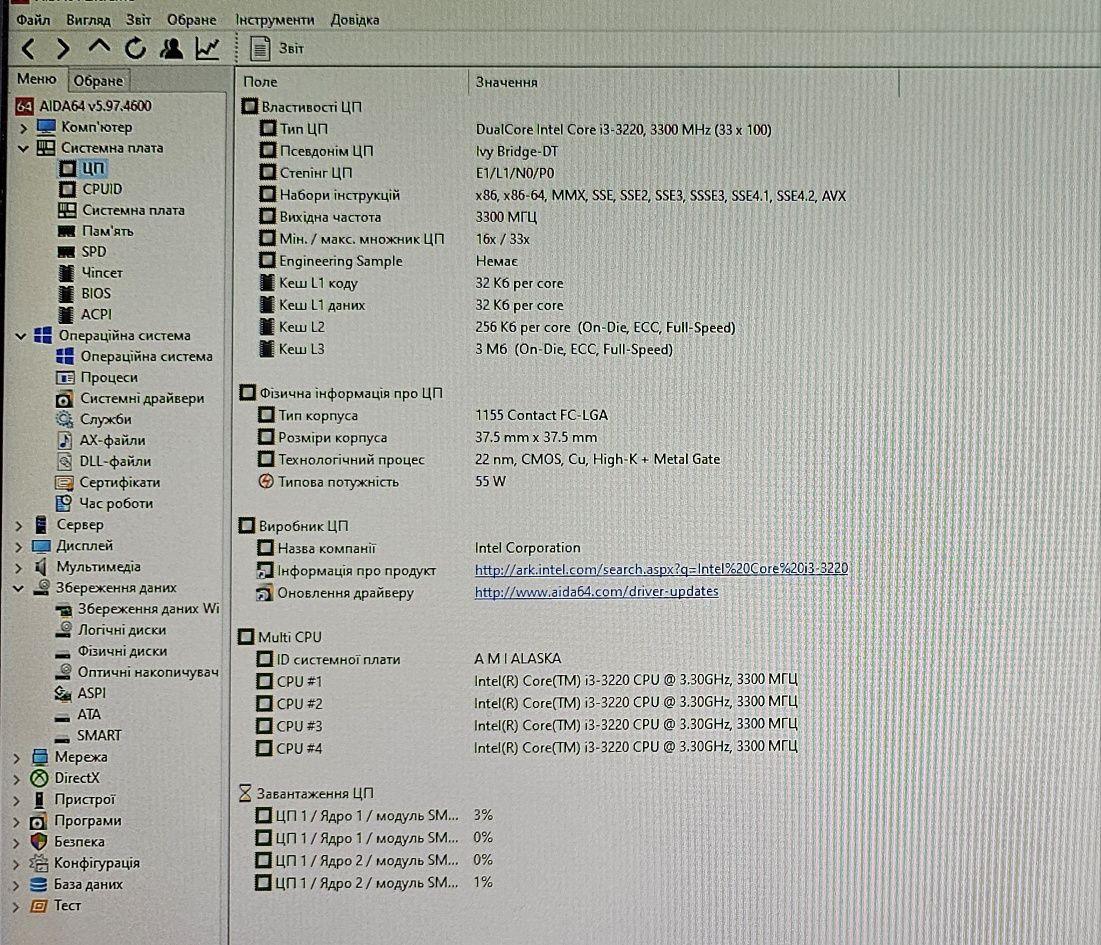Open the Довідка menu
1101x945 pixels.
[x=355, y=20]
